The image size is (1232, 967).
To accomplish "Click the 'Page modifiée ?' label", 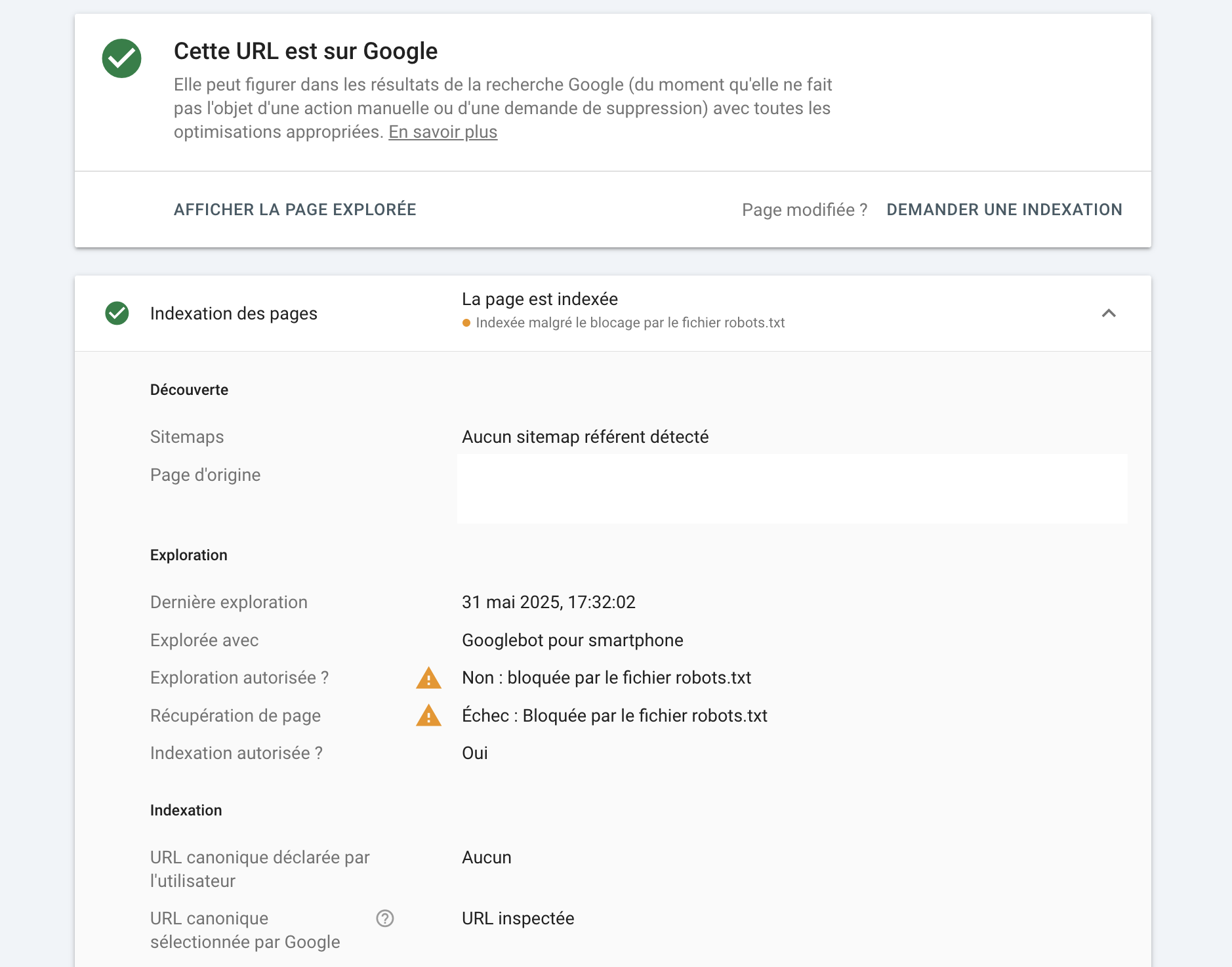I will click(805, 210).
